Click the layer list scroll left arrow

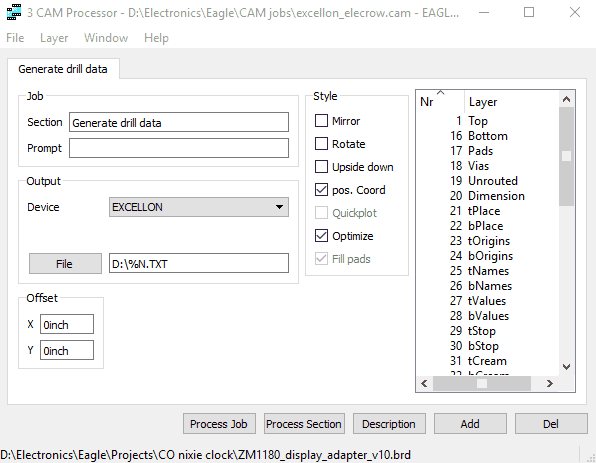click(425, 384)
